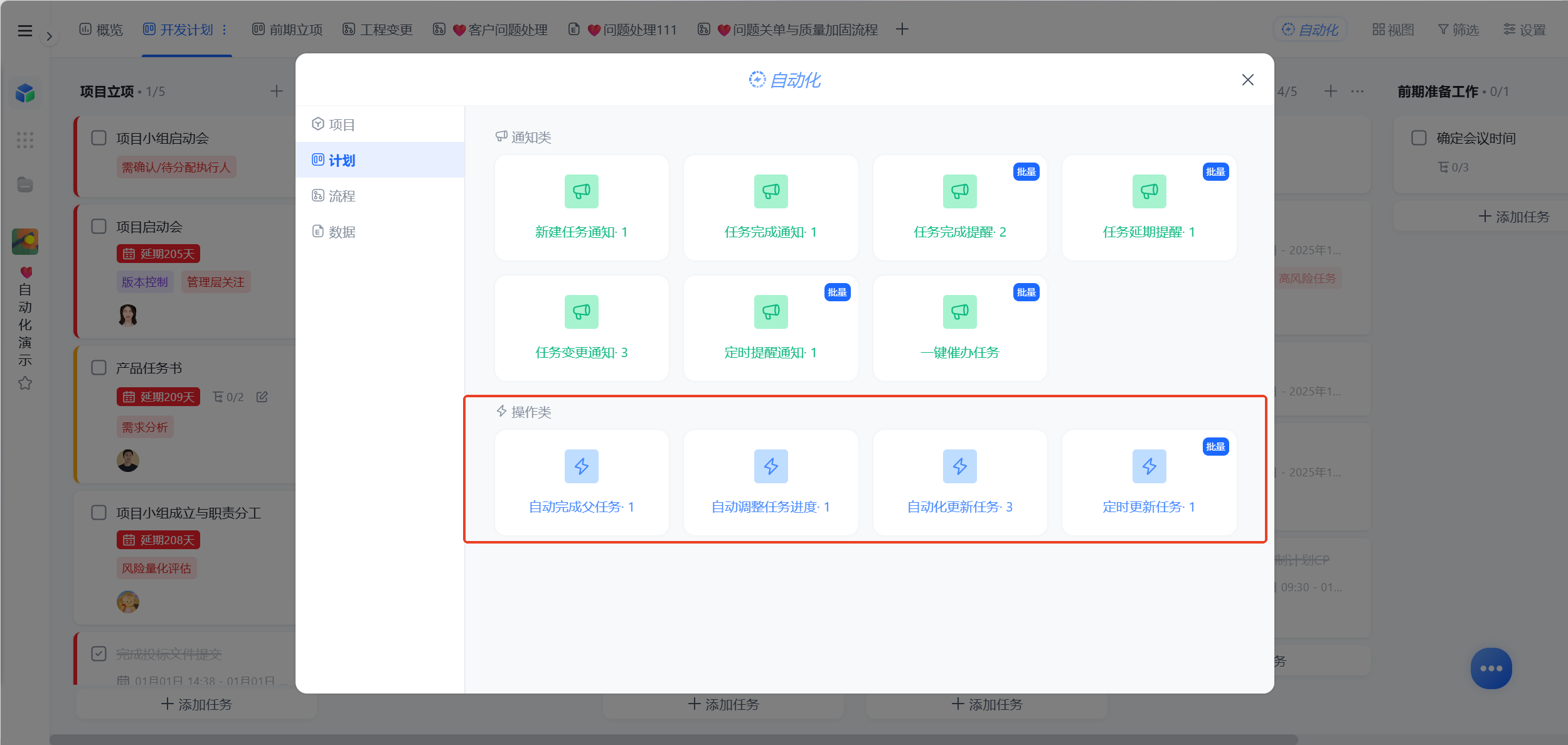The image size is (1568, 745).
Task: Open 自动完成父任务 lightning icon
Action: click(x=581, y=466)
